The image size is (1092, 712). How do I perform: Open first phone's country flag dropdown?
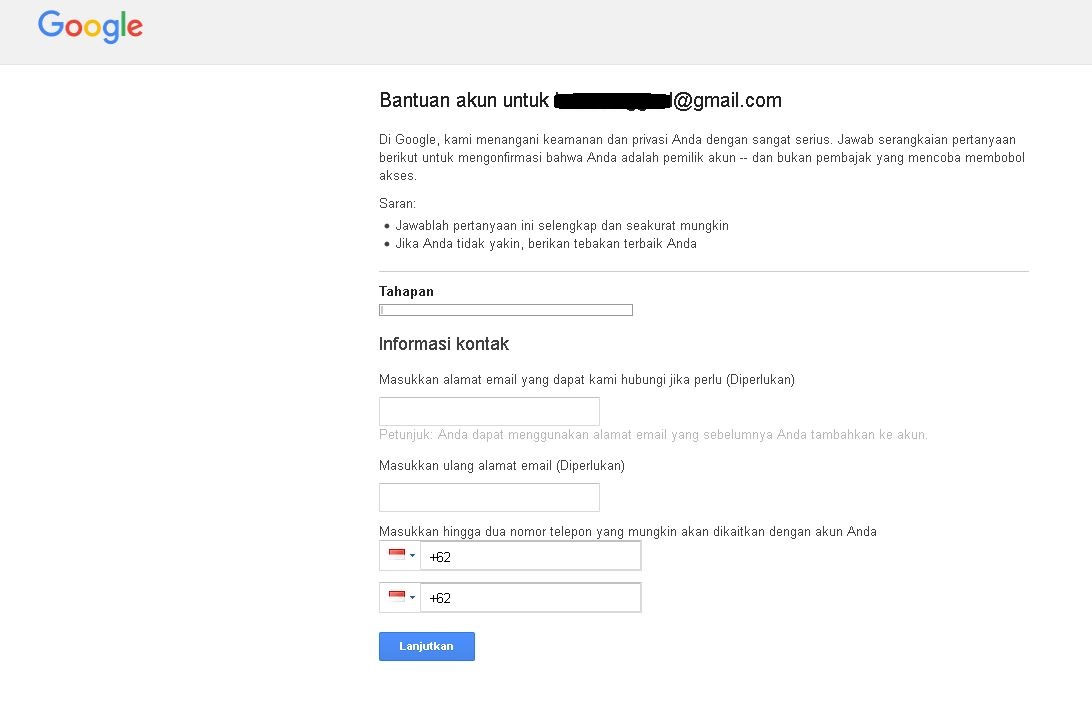click(x=400, y=556)
